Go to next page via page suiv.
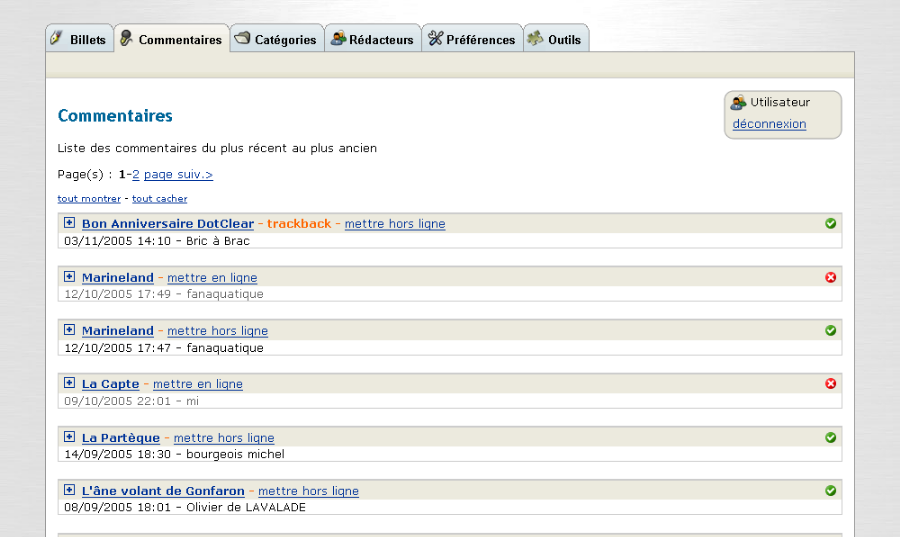This screenshot has width=900, height=537. (x=178, y=174)
